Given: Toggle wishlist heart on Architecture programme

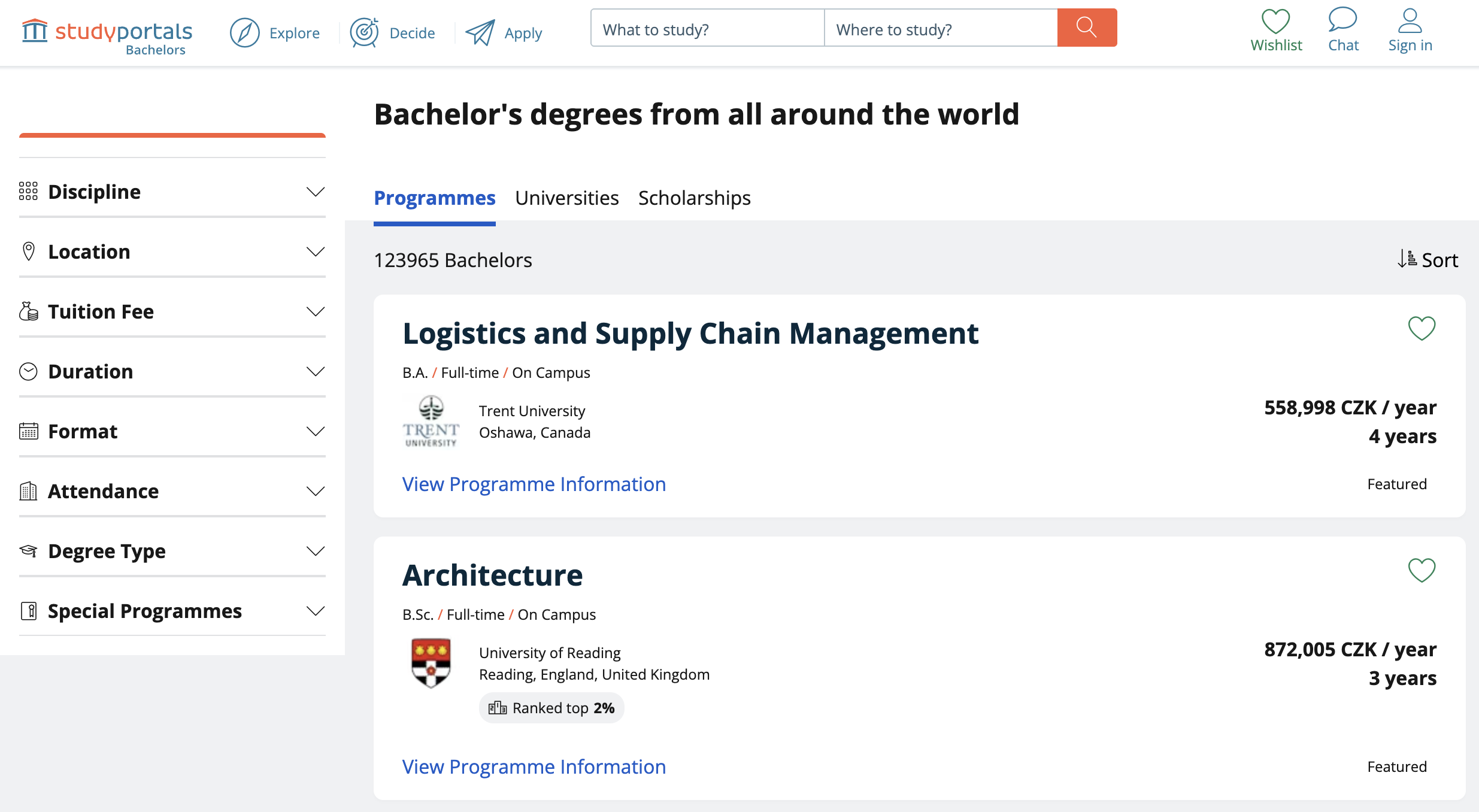Looking at the screenshot, I should point(1422,570).
